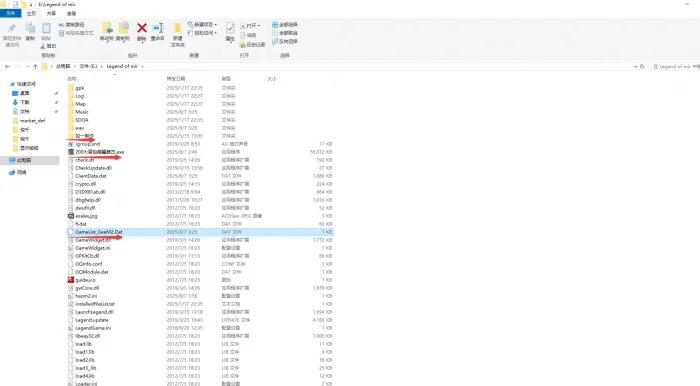The height and width of the screenshot is (386, 700).
Task: Open the blue File menu tab
Action: pyautogui.click(x=10, y=13)
